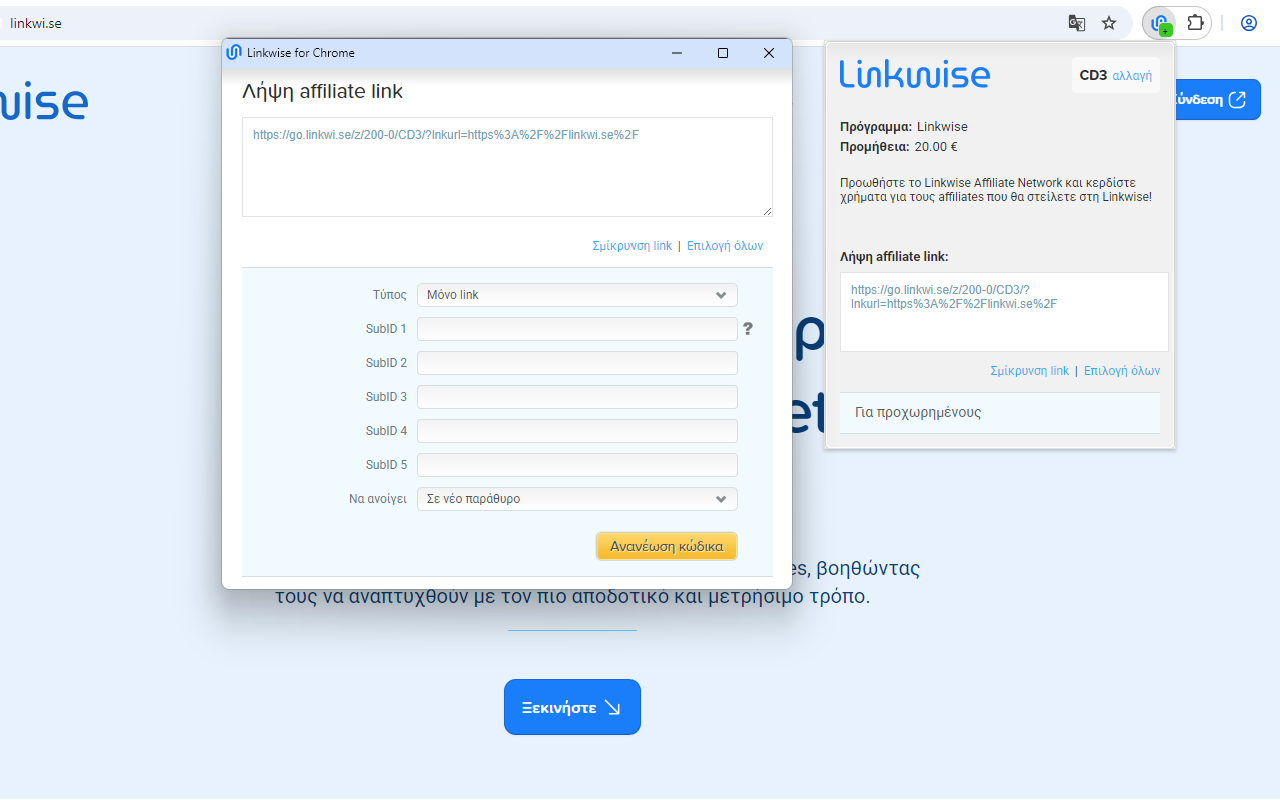Click the αλλαγή link next to CD3
The height and width of the screenshot is (800, 1280).
1132,76
